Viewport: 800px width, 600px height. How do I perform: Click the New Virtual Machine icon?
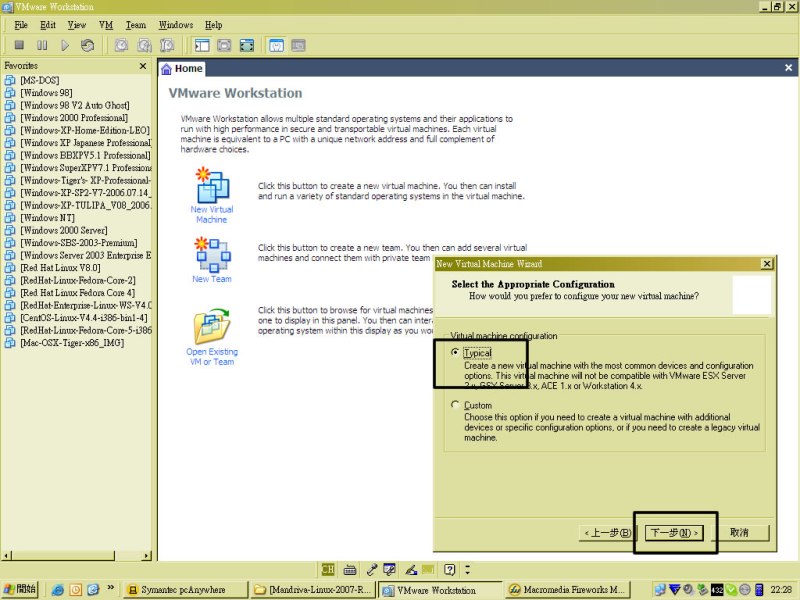tap(212, 185)
